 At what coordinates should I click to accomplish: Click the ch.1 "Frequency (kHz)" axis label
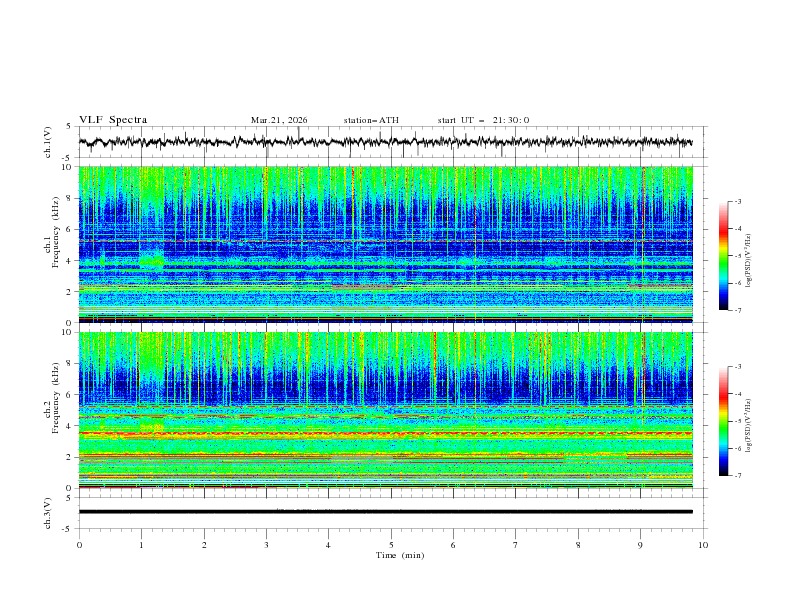[x=56, y=233]
